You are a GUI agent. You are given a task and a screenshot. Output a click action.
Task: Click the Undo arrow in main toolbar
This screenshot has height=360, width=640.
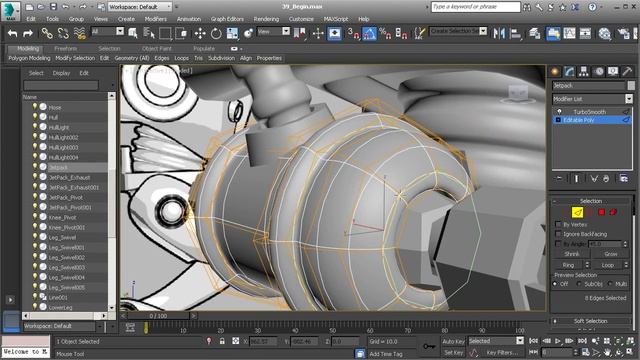(12, 33)
